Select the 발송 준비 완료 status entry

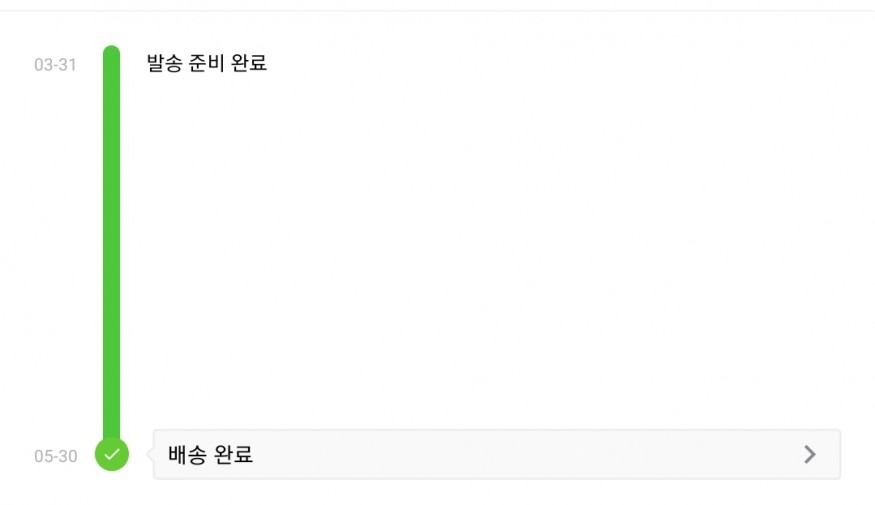point(206,62)
